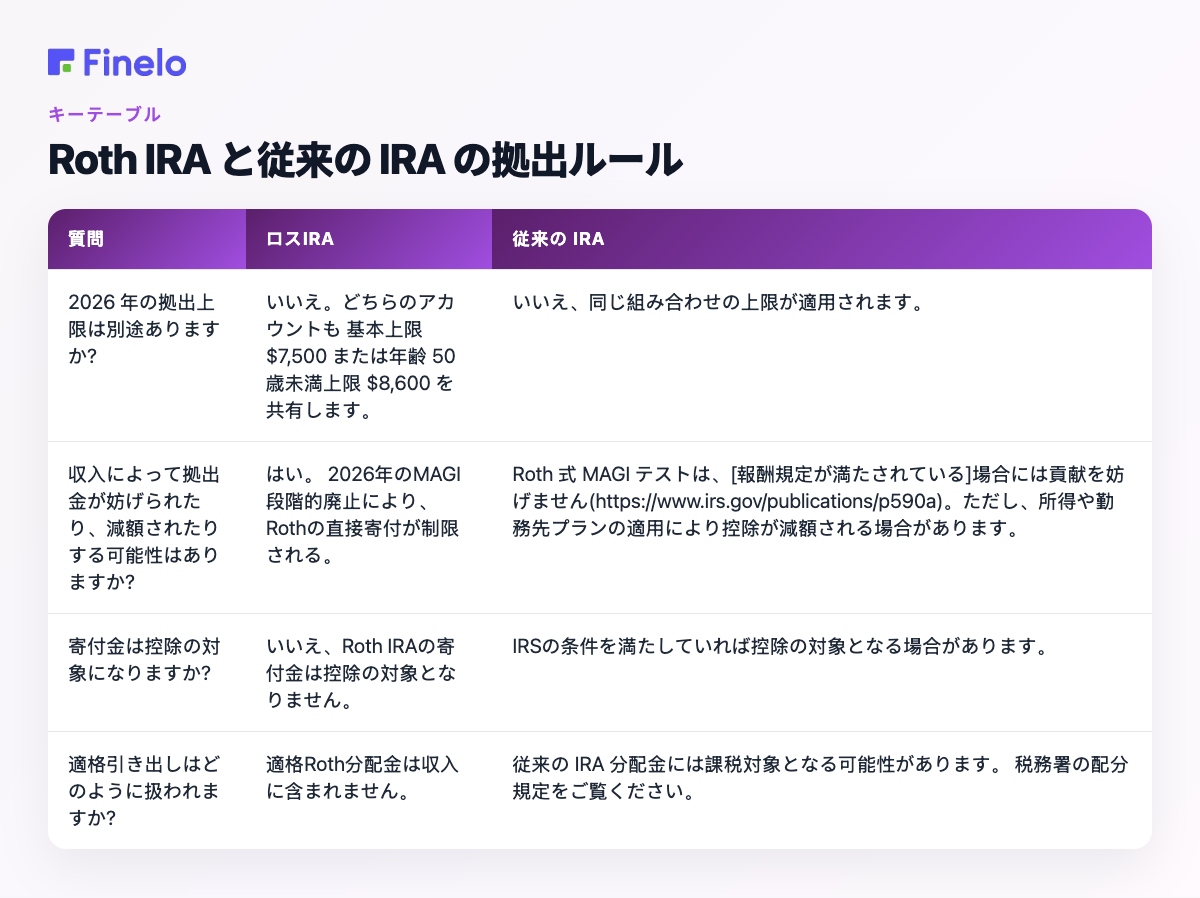Click the question 適格引き出しはどのように扱われますか?
The image size is (1200, 898).
click(x=145, y=790)
